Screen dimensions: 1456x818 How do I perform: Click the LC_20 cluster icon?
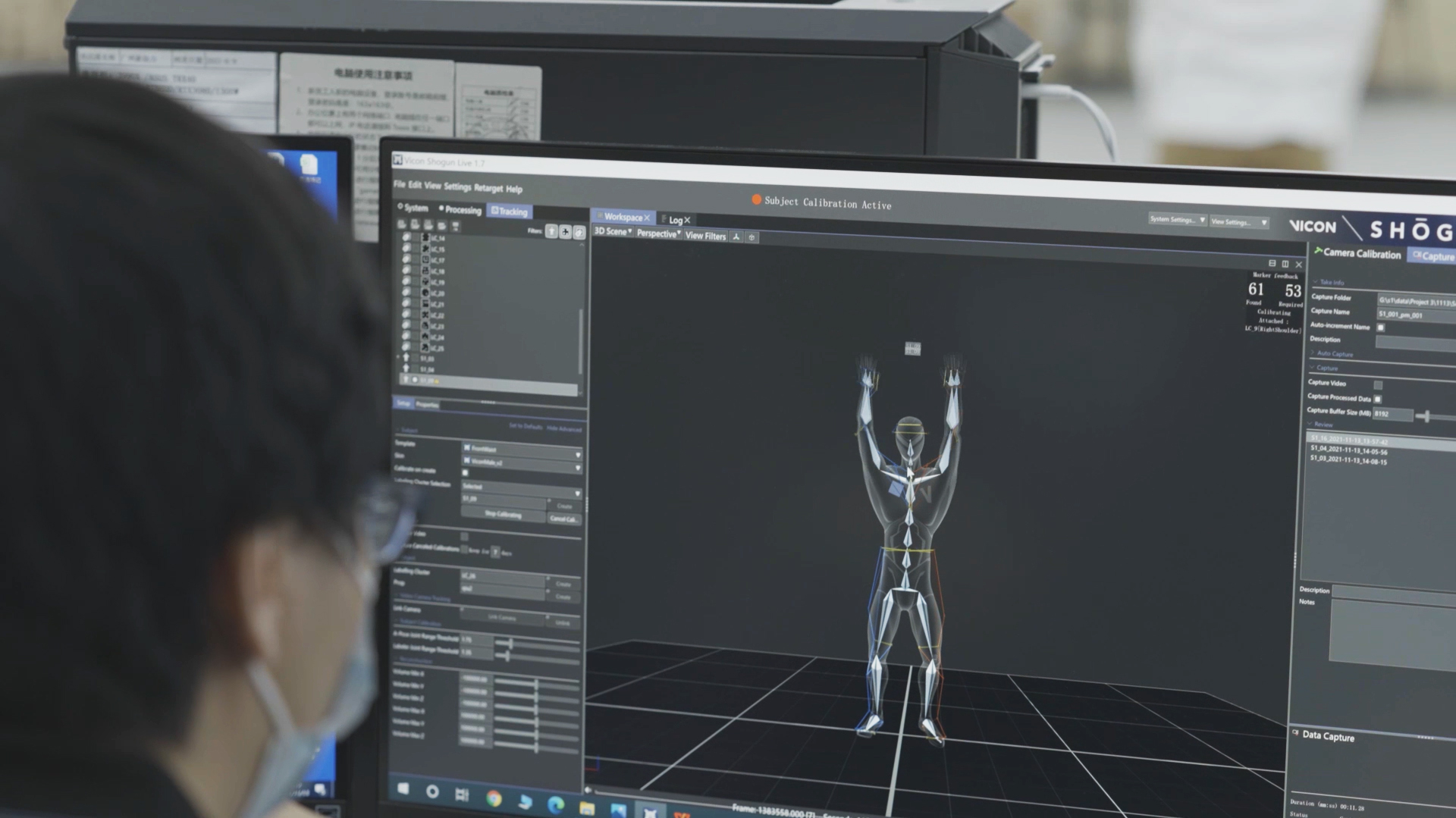click(425, 293)
